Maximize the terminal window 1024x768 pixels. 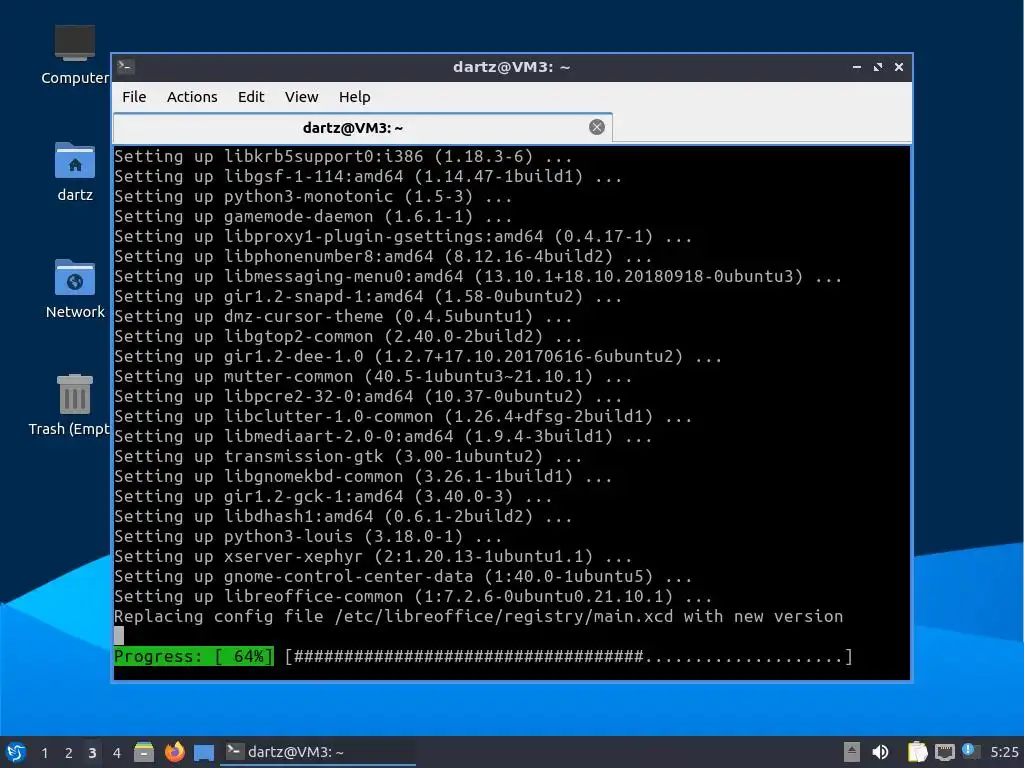point(878,67)
